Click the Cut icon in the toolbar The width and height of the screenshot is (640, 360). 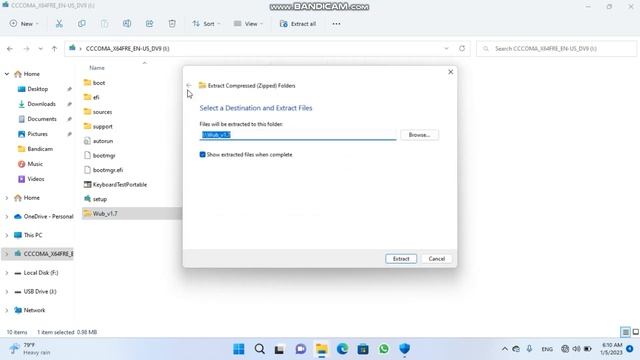coord(59,24)
